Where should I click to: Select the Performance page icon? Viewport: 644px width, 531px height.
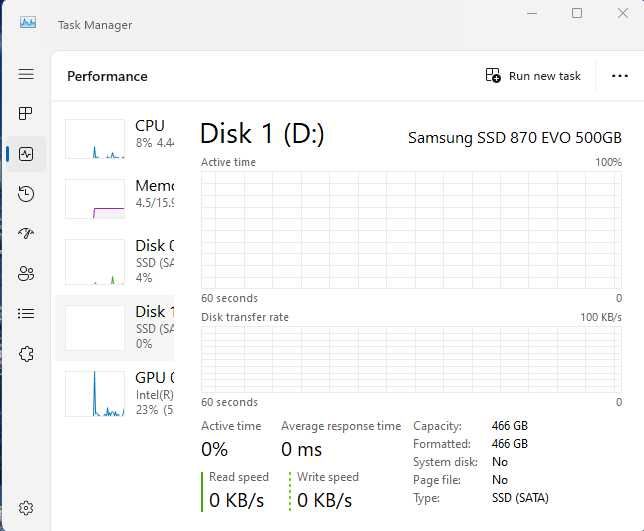click(x=26, y=154)
